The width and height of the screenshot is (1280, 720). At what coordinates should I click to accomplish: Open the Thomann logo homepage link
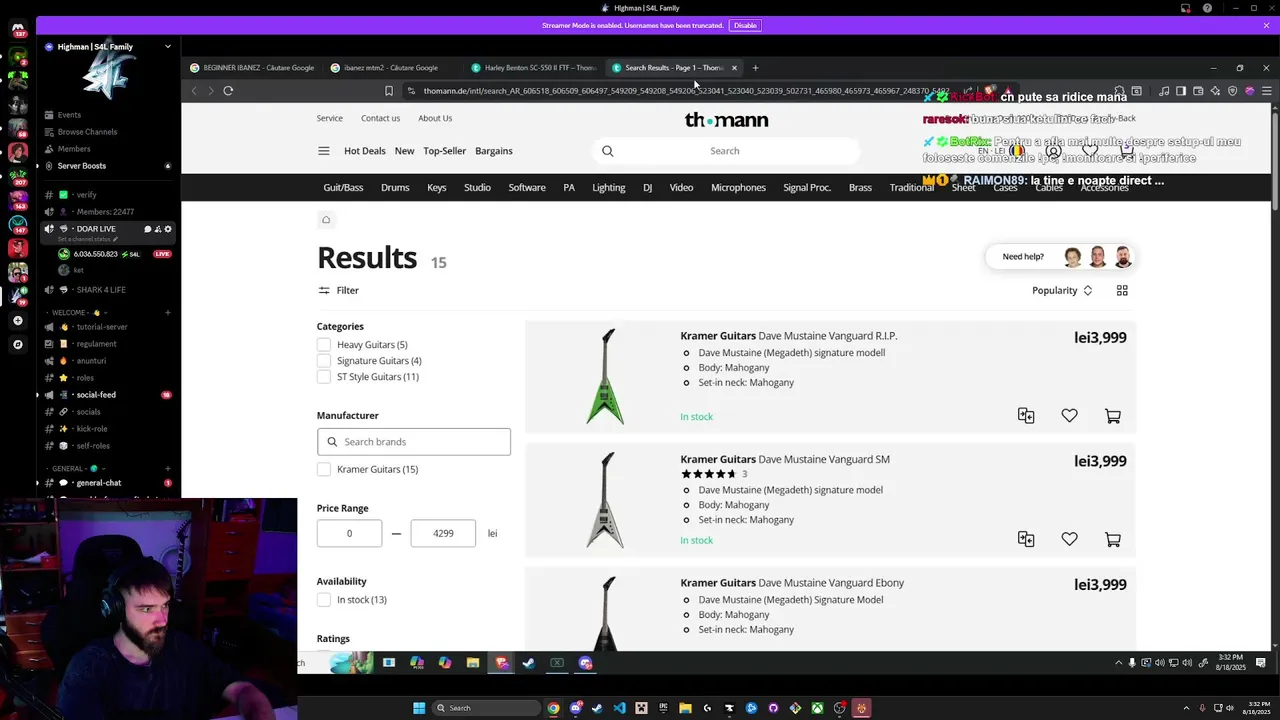click(726, 120)
